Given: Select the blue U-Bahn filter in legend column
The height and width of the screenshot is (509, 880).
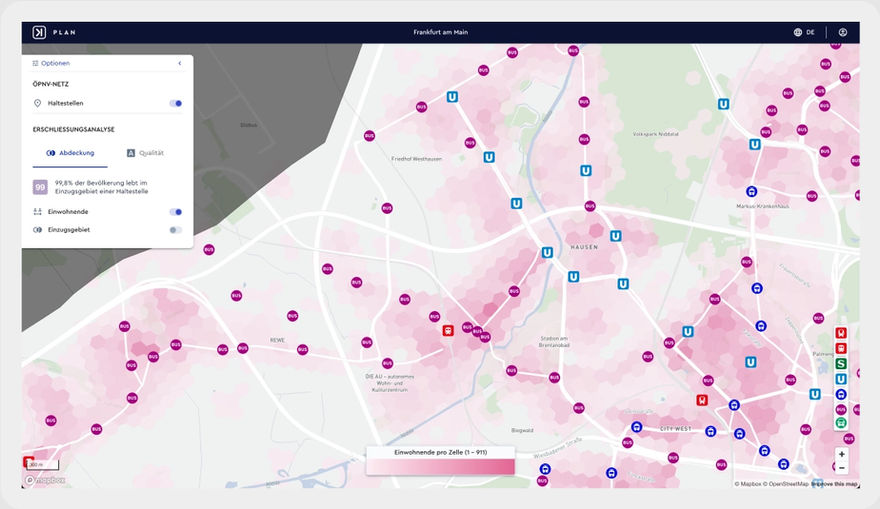Looking at the screenshot, I should pyautogui.click(x=841, y=379).
